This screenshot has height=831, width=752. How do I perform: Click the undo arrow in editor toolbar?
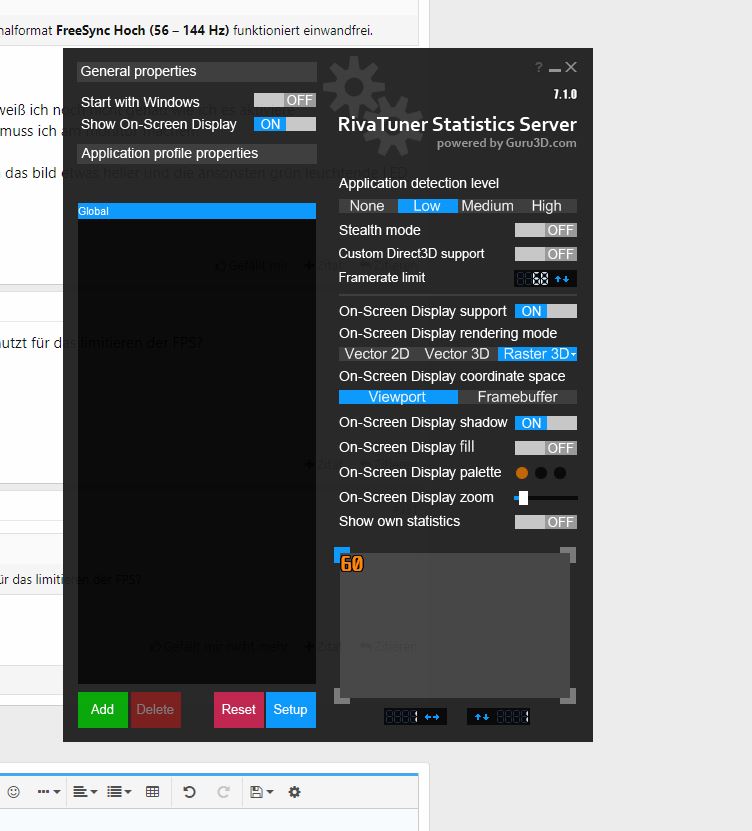pos(189,792)
